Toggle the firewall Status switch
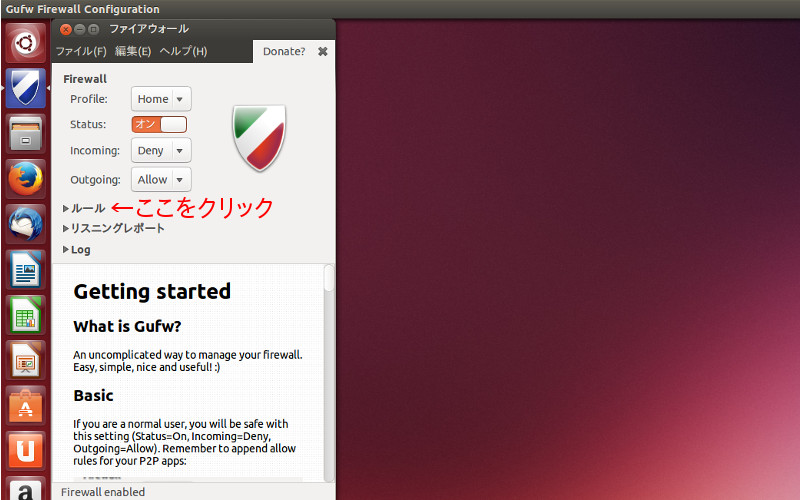The height and width of the screenshot is (500, 800). tap(159, 124)
